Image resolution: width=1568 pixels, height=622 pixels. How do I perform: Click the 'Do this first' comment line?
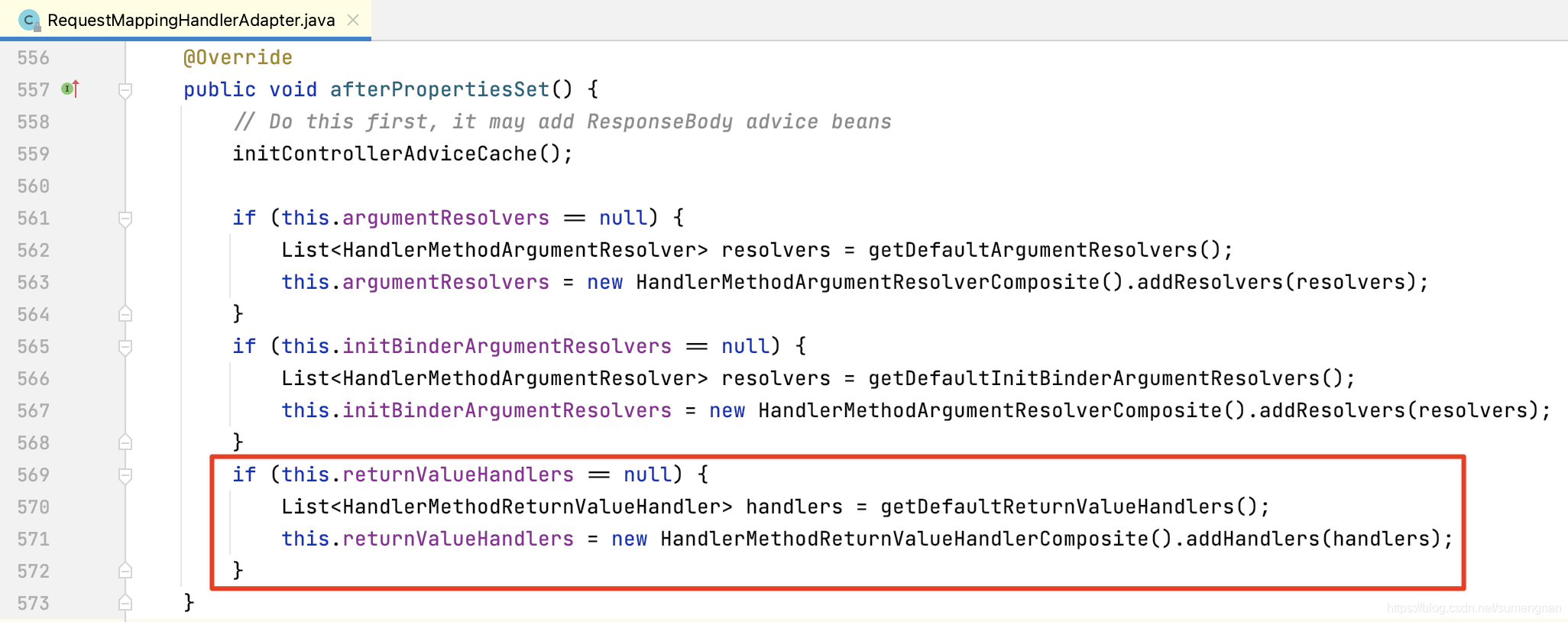click(562, 122)
